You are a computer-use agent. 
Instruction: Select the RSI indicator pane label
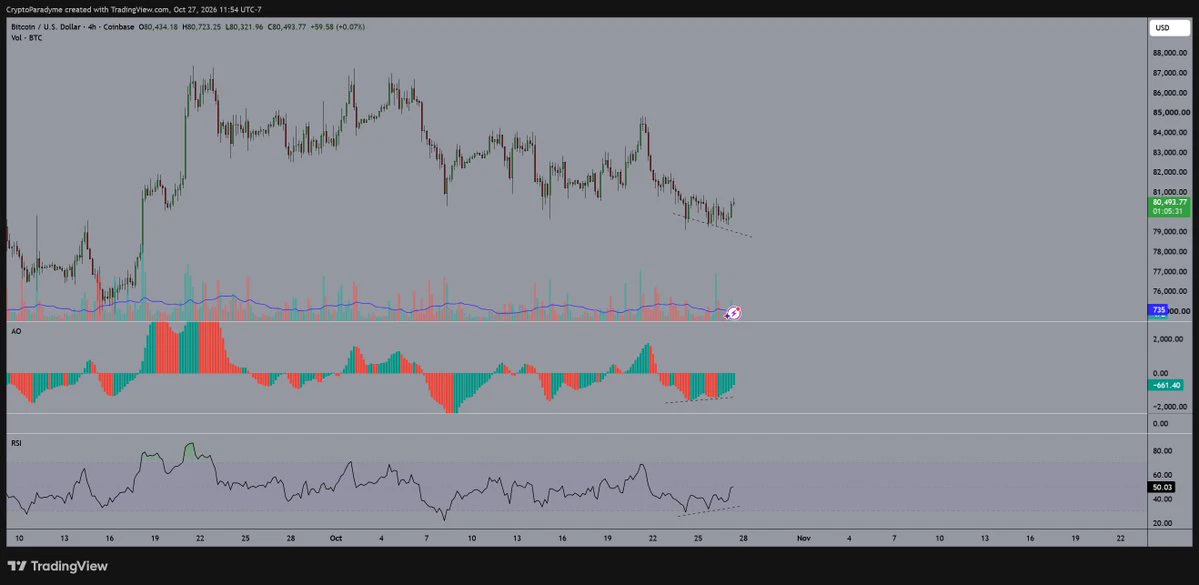15,443
